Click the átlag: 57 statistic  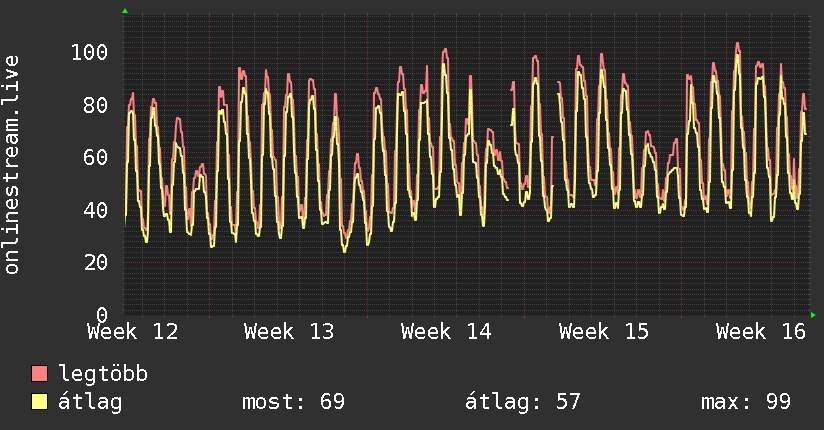[523, 402]
